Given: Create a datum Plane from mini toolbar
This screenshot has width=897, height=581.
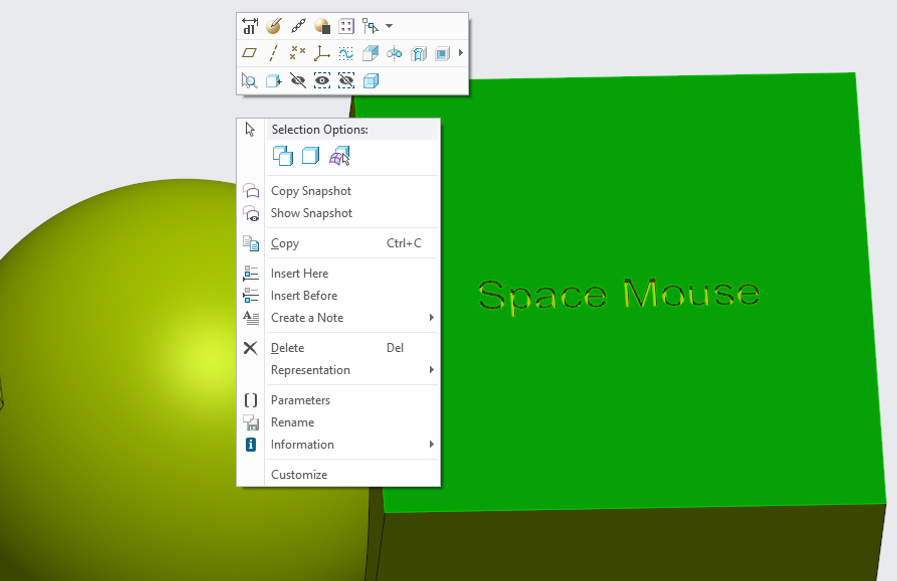Looking at the screenshot, I should tap(249, 53).
